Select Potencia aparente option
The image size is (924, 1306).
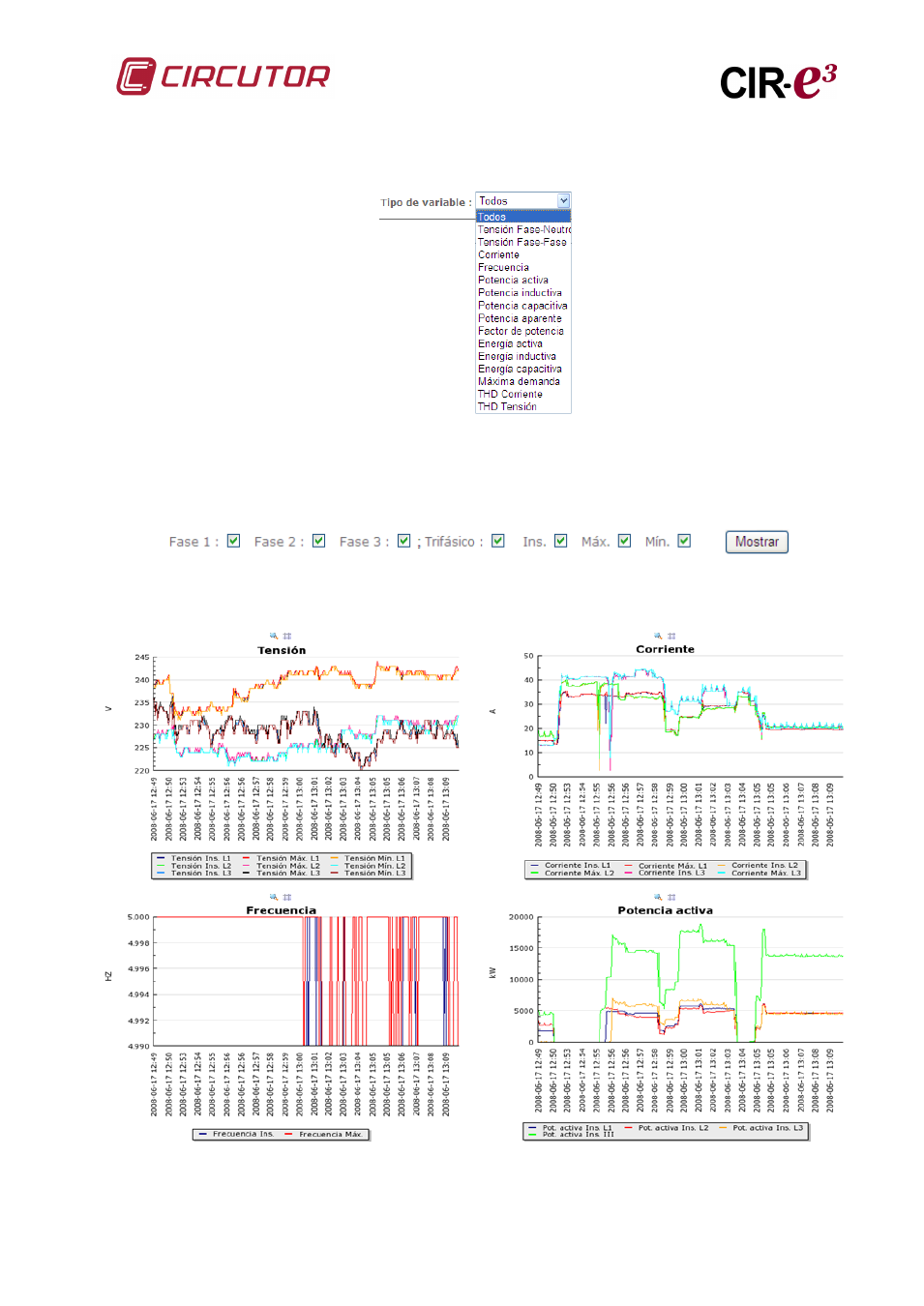pyautogui.click(x=523, y=318)
